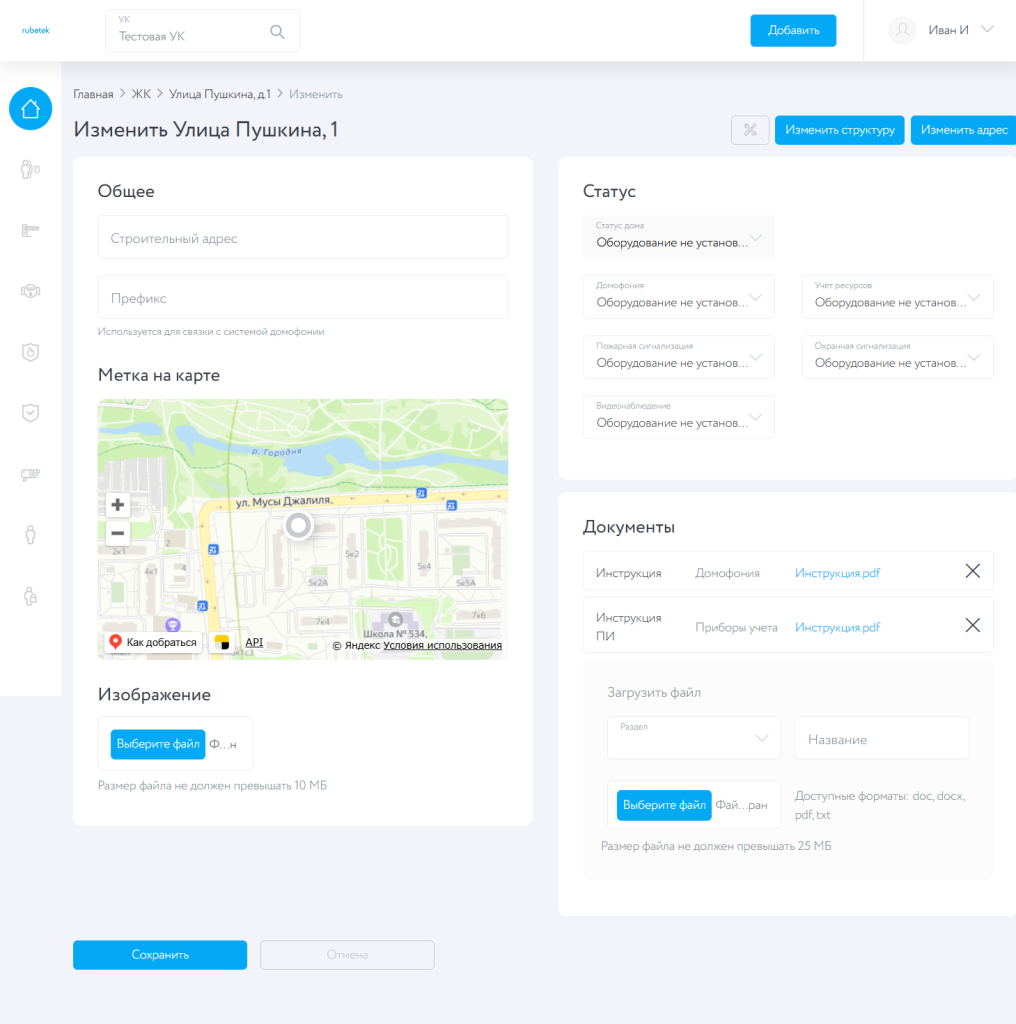Open the Статус дома dropdown
This screenshot has width=1016, height=1024.
(x=678, y=236)
